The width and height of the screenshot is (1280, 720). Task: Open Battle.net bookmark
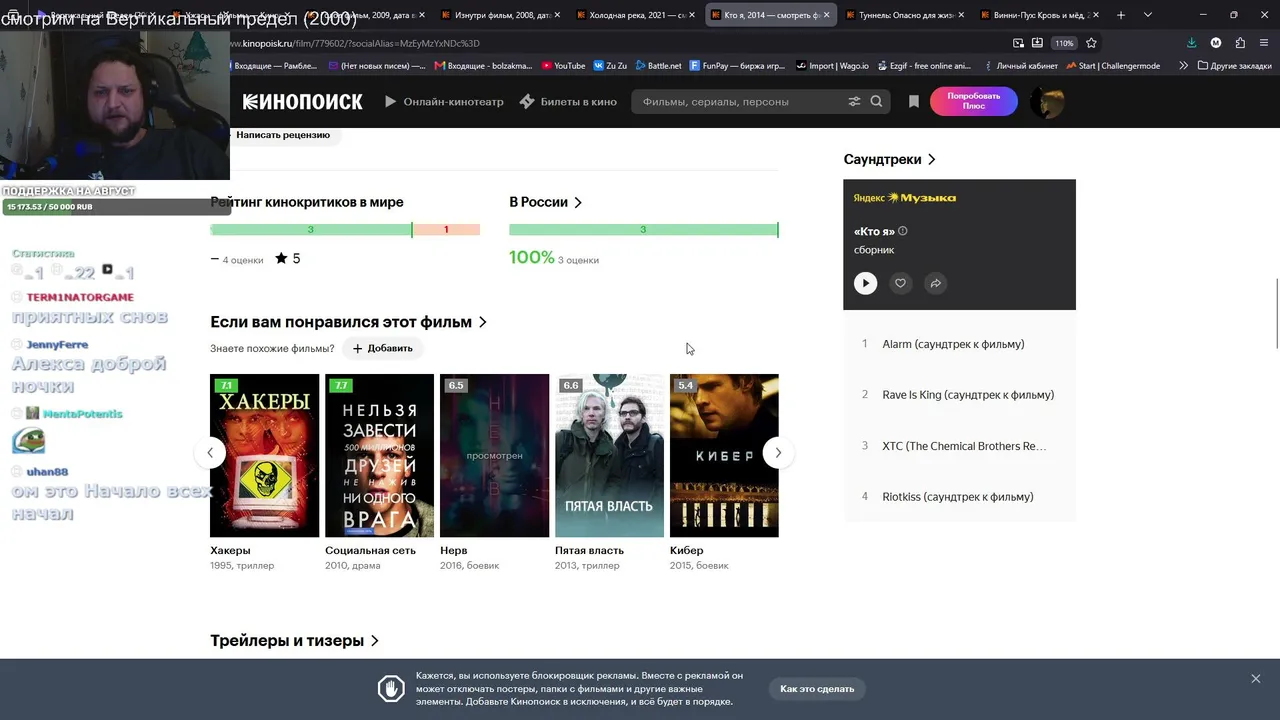(657, 66)
